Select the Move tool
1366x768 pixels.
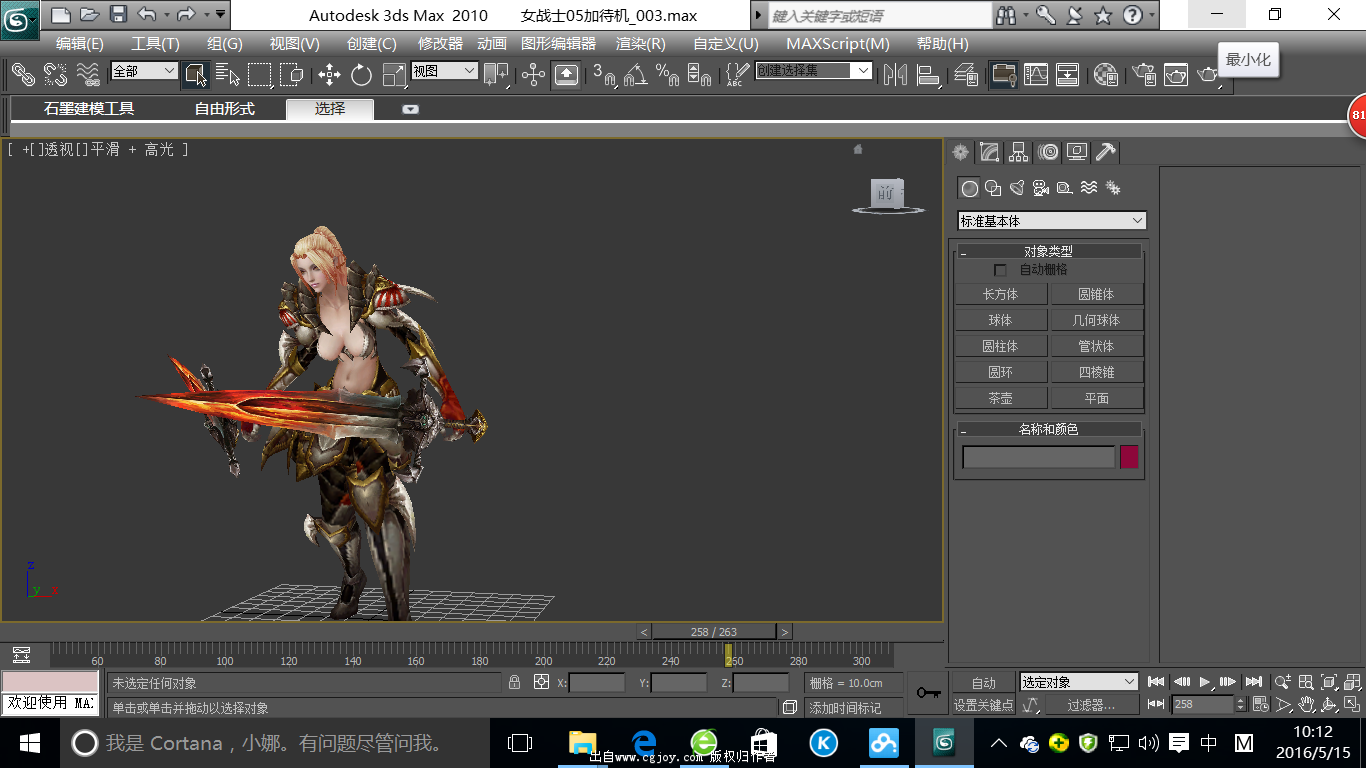[329, 74]
